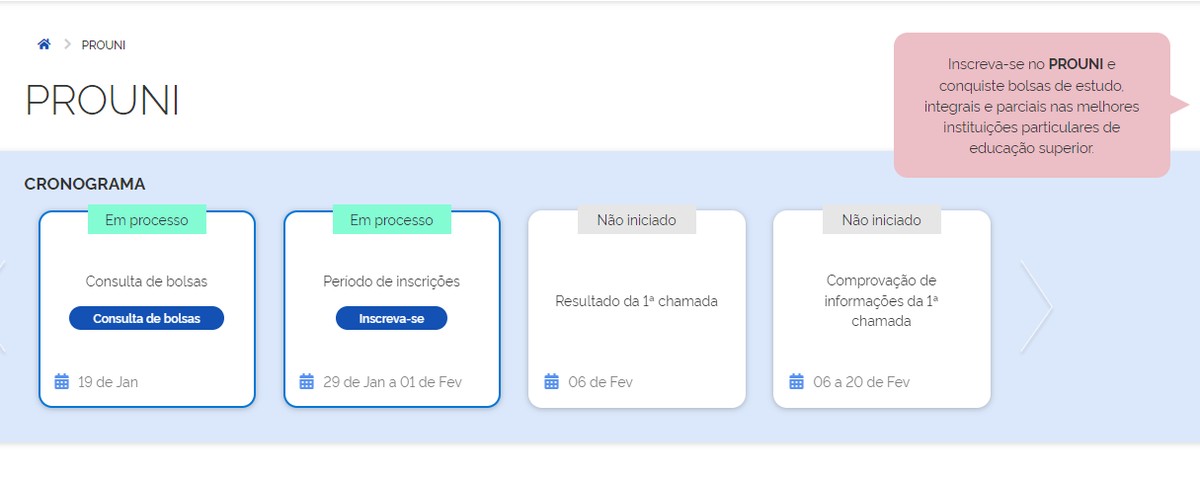1200x480 pixels.
Task: Advance the cronograma carousel with right arrow
Action: 1036,308
